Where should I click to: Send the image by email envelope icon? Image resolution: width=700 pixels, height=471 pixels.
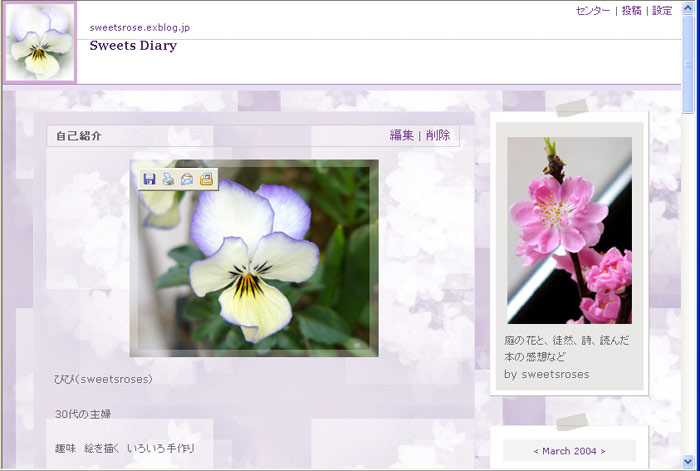point(187,179)
